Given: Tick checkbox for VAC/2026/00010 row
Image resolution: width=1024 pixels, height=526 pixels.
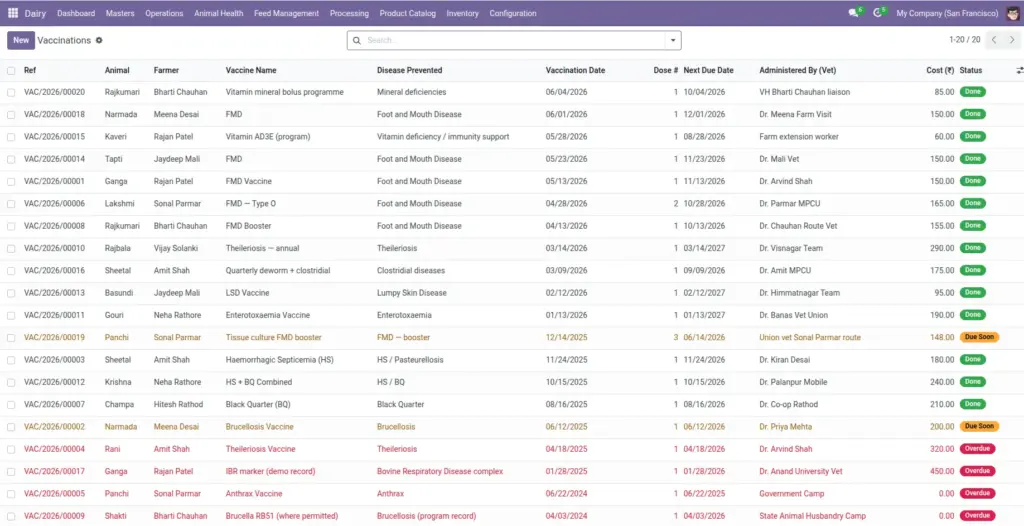Looking at the screenshot, I should click(11, 249).
